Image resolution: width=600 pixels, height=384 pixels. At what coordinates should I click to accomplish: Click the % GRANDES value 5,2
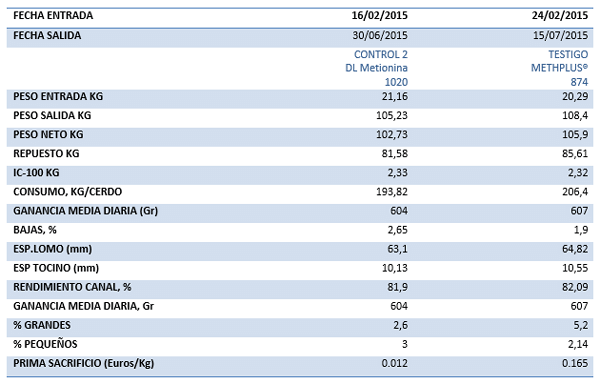[x=581, y=325]
